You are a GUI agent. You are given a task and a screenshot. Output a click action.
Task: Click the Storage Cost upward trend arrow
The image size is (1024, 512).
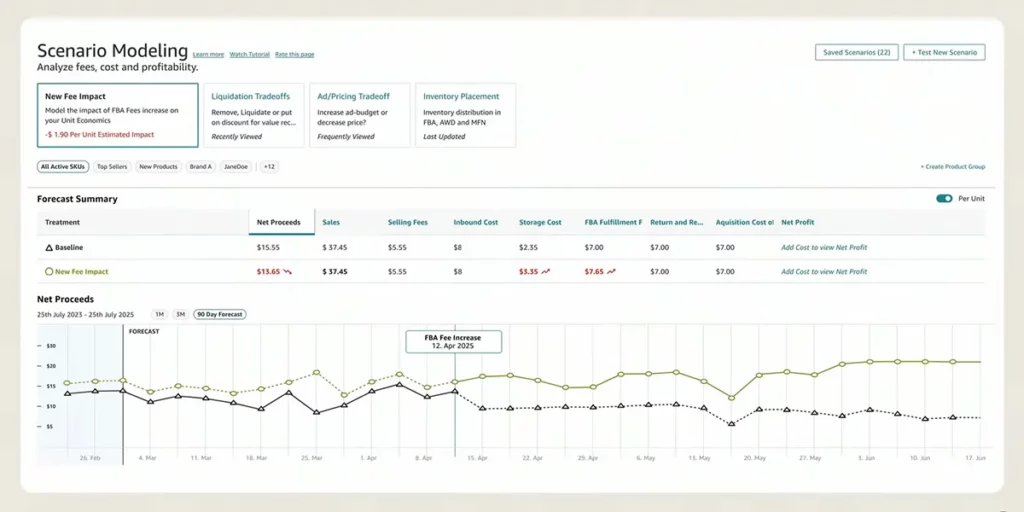pyautogui.click(x=546, y=271)
